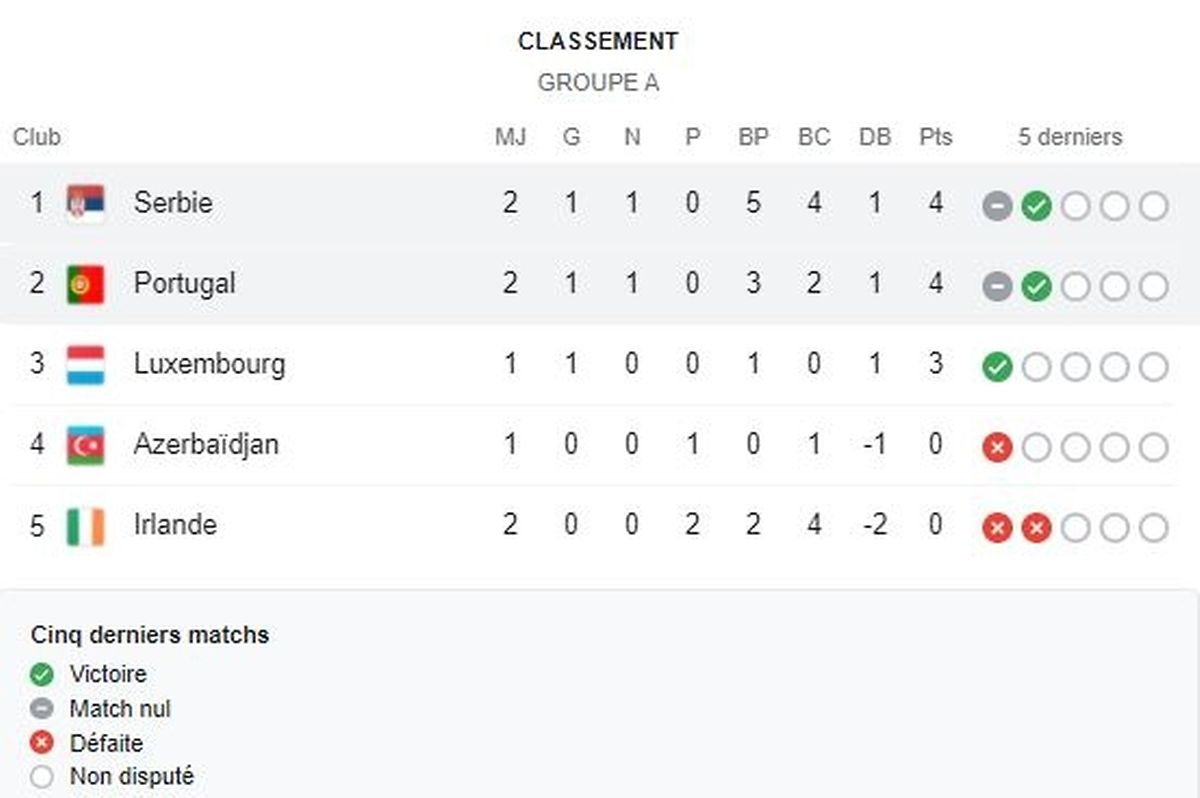1200x798 pixels.
Task: Click the Serbia flag icon
Action: pos(85,203)
